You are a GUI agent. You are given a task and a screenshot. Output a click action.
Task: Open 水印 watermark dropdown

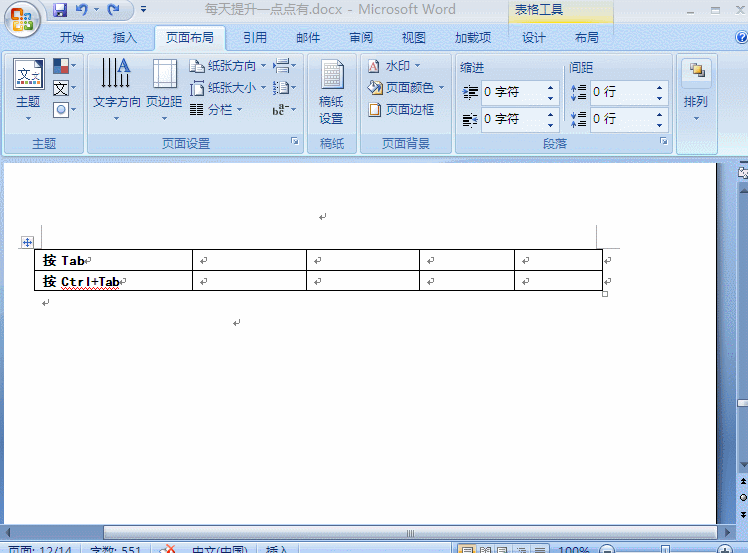(x=394, y=66)
